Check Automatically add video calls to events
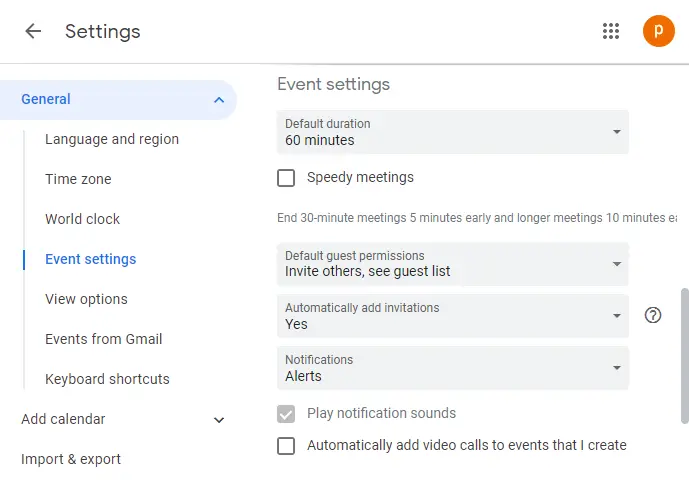 [x=286, y=445]
